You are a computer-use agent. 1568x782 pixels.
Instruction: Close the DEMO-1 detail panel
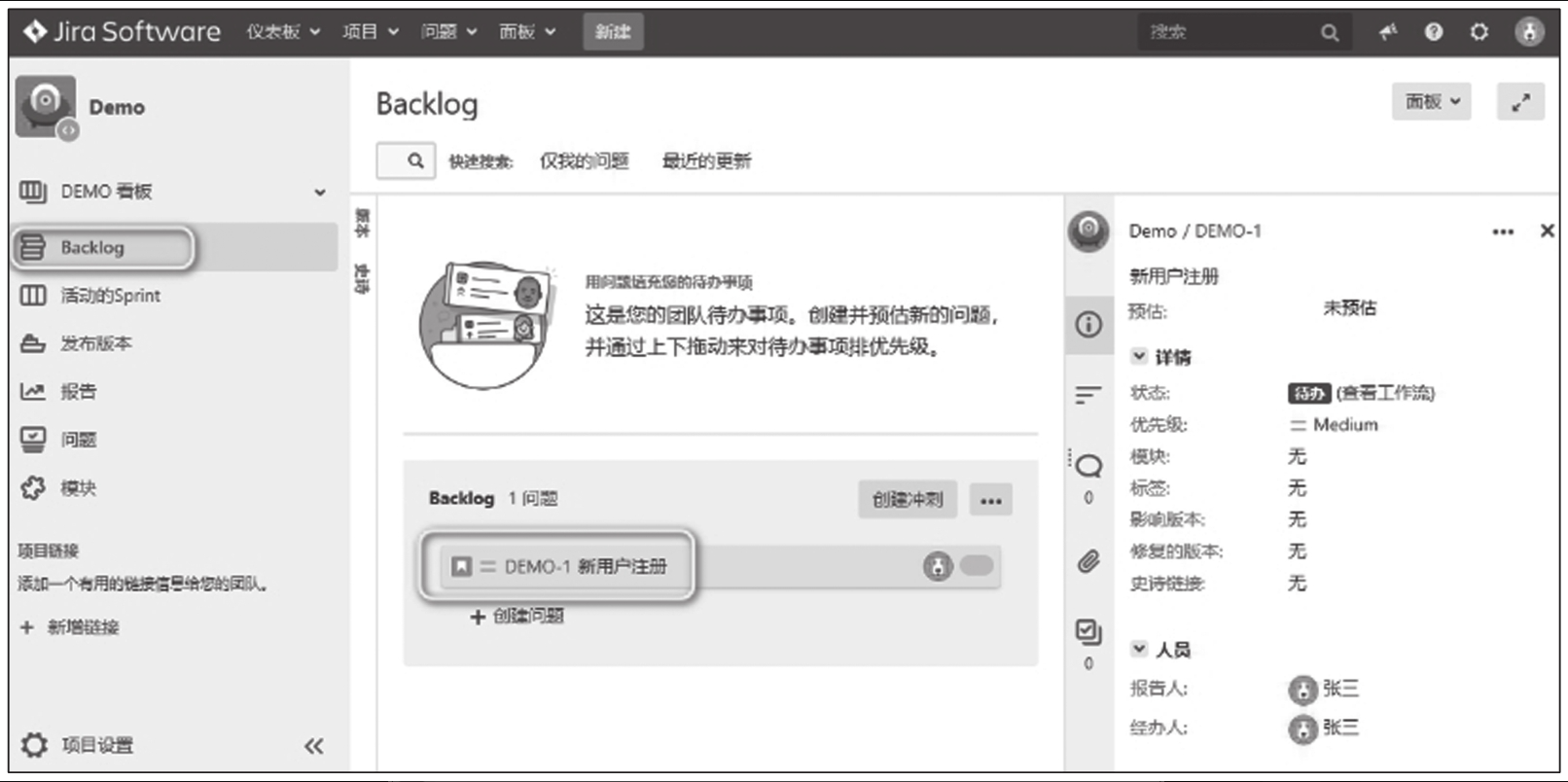[1547, 231]
